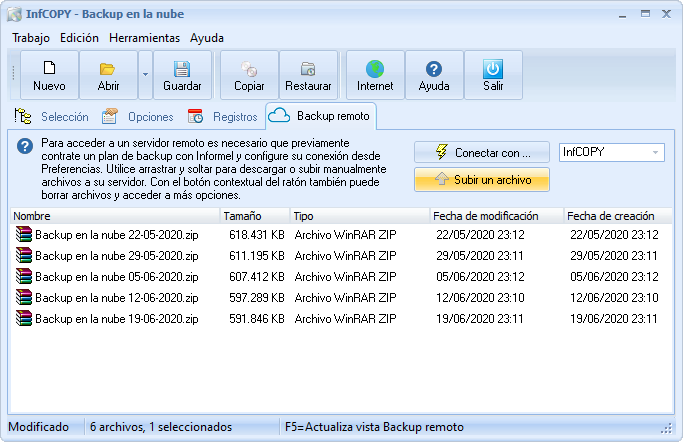Image resolution: width=683 pixels, height=442 pixels.
Task: Open the Internet globe icon
Action: [x=375, y=69]
